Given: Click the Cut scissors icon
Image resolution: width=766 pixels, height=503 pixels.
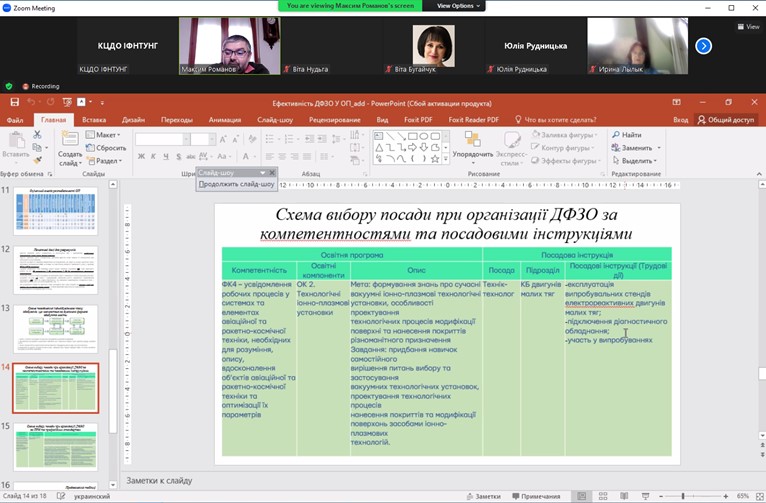Looking at the screenshot, I should (x=37, y=134).
